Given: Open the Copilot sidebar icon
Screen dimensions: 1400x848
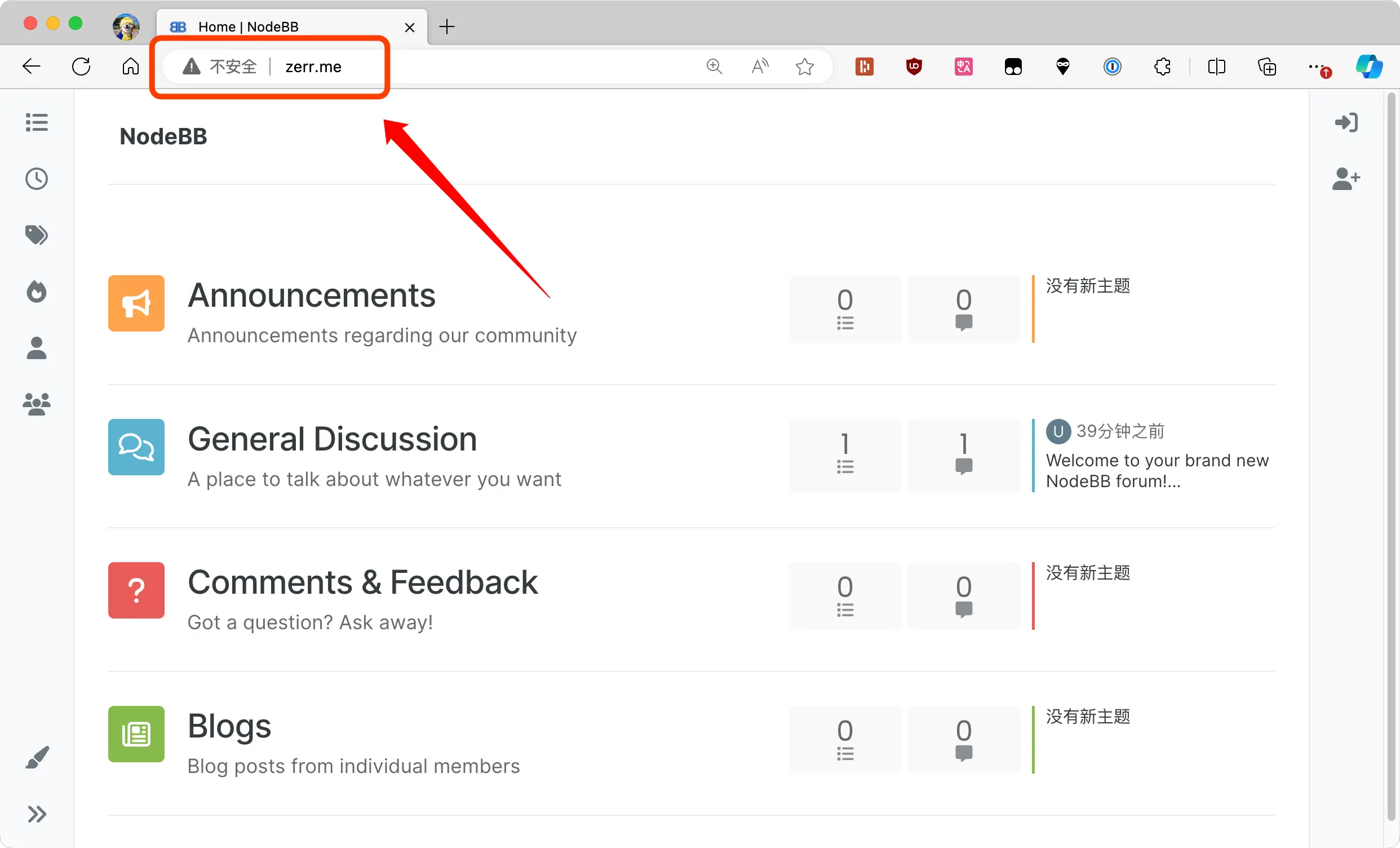Looking at the screenshot, I should (x=1370, y=67).
